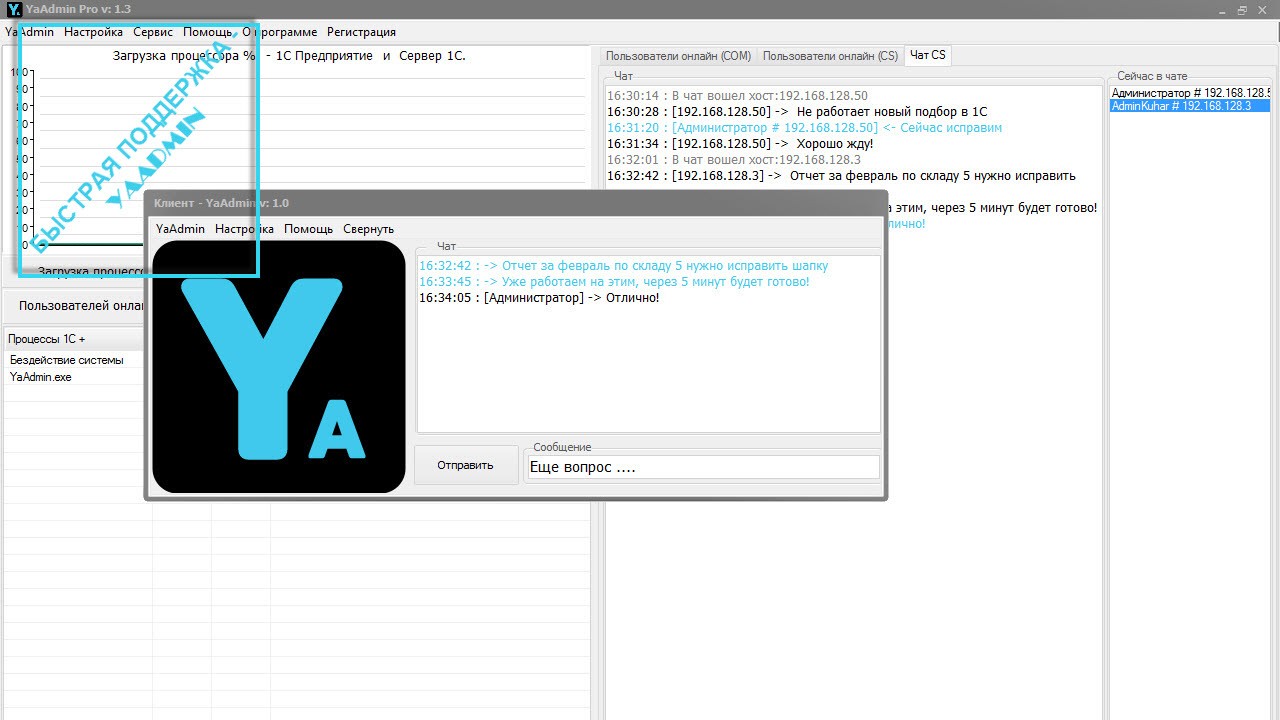
Task: Click the Процессы 1С + column header
Action: [47, 339]
